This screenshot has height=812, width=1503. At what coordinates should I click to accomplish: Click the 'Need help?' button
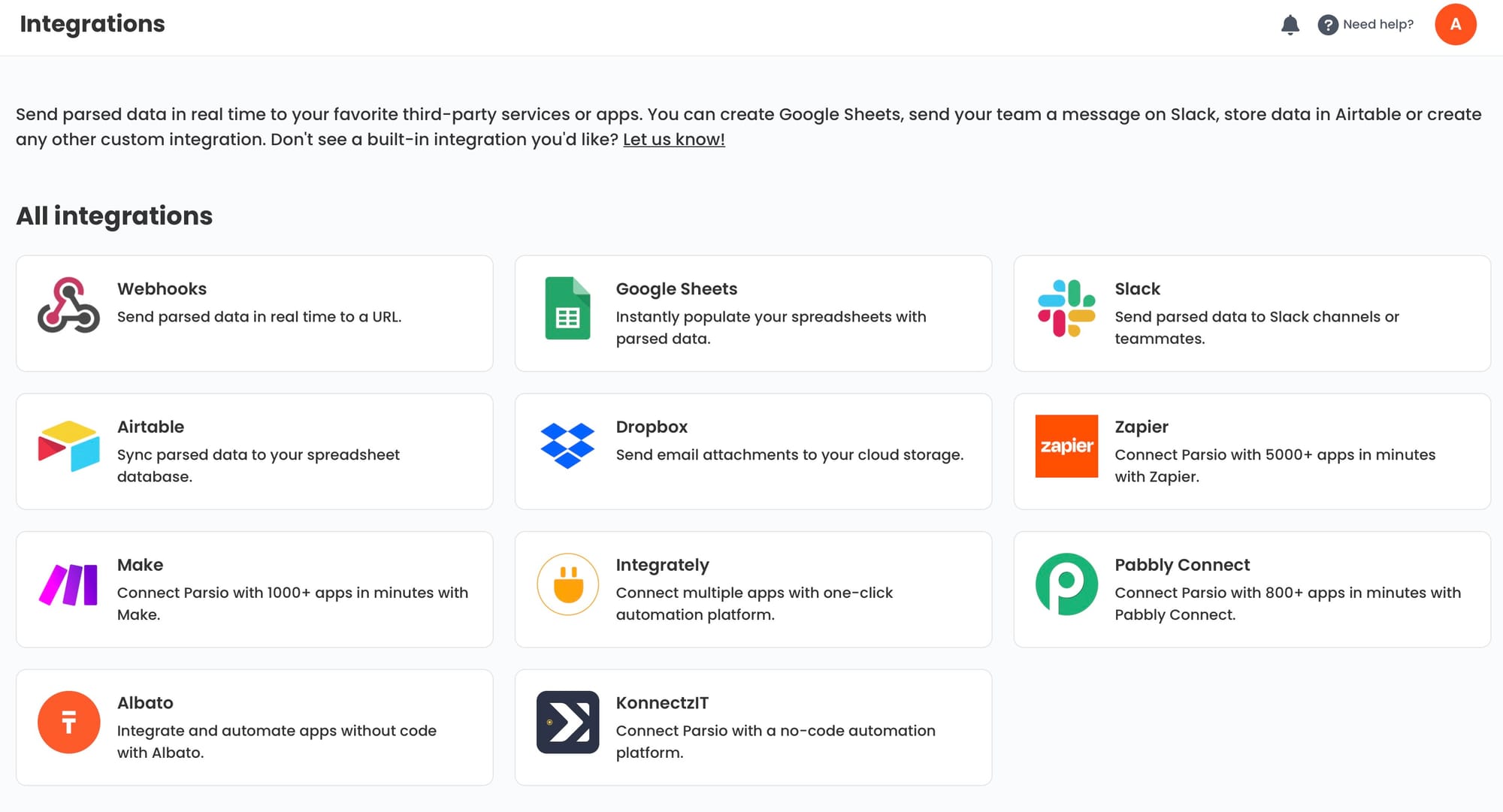(1366, 25)
